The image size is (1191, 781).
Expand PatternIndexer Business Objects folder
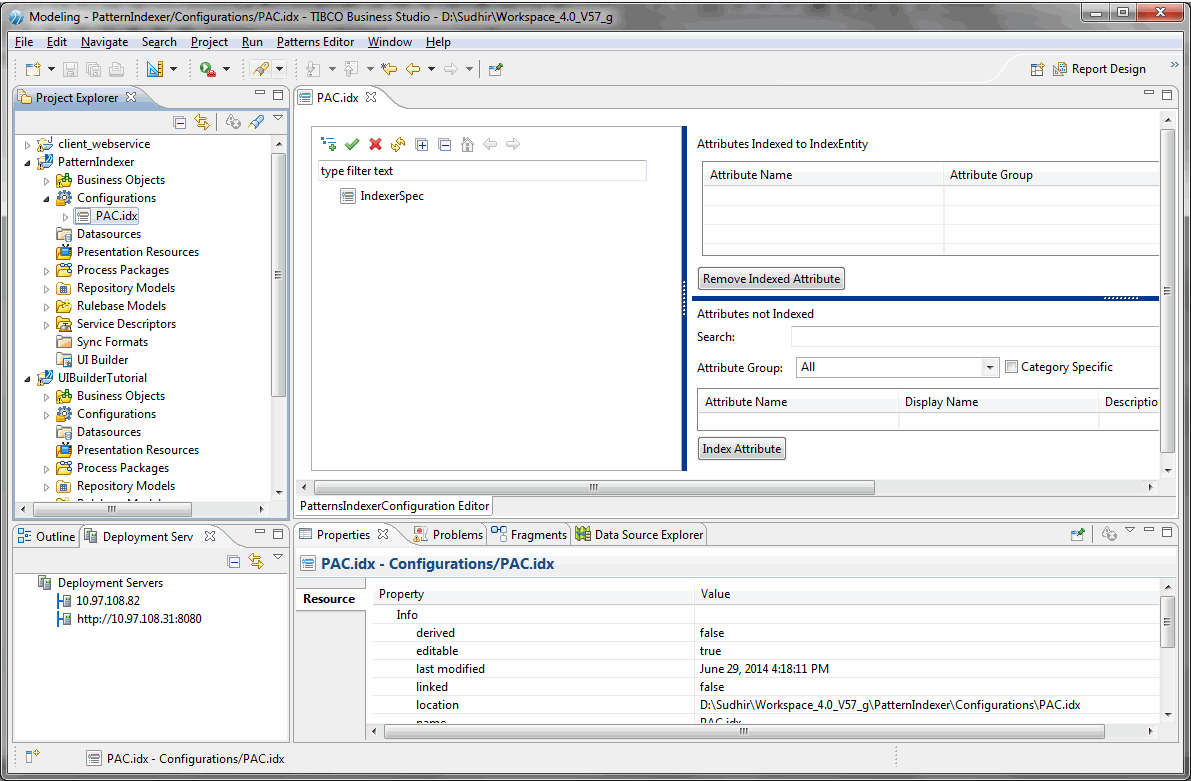(x=46, y=181)
